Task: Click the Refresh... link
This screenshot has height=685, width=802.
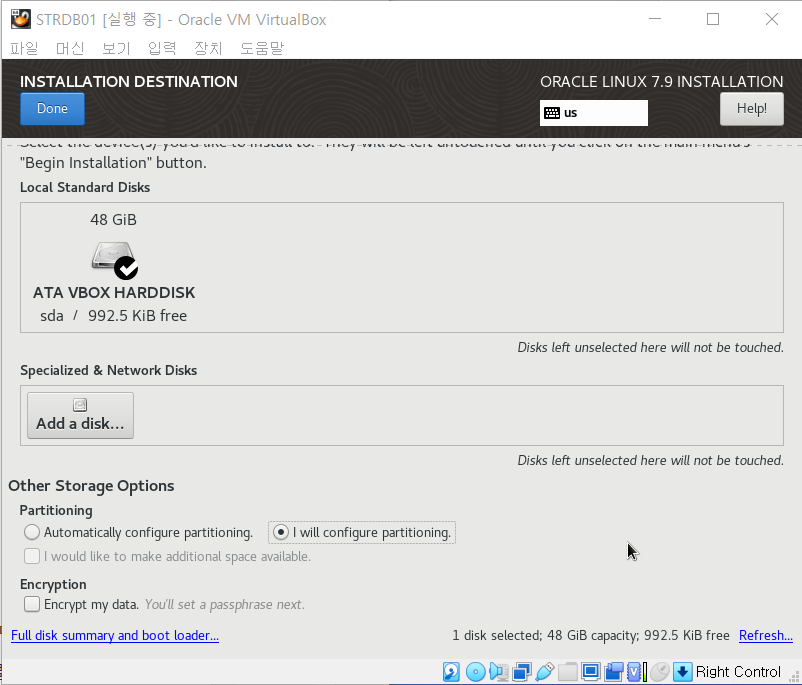Action: [766, 635]
